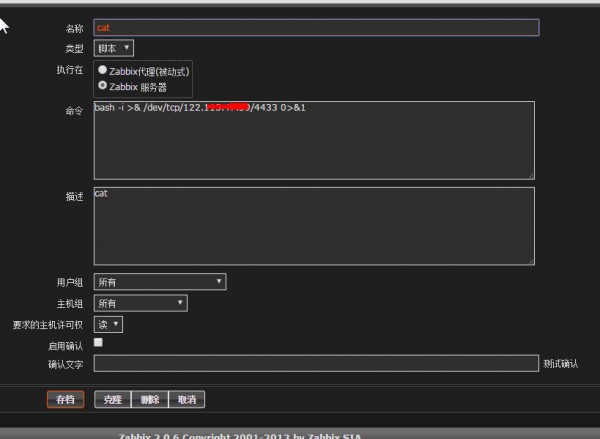Click the 确认文字 confirmation text field

point(316,363)
